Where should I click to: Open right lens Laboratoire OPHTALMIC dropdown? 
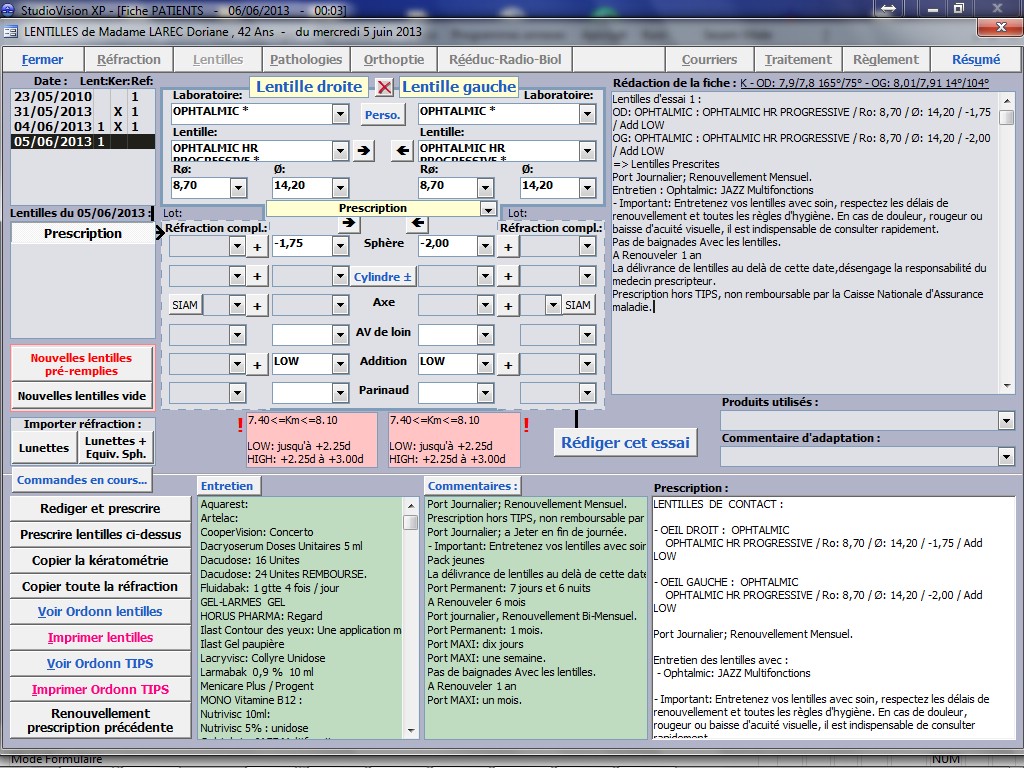tap(339, 114)
